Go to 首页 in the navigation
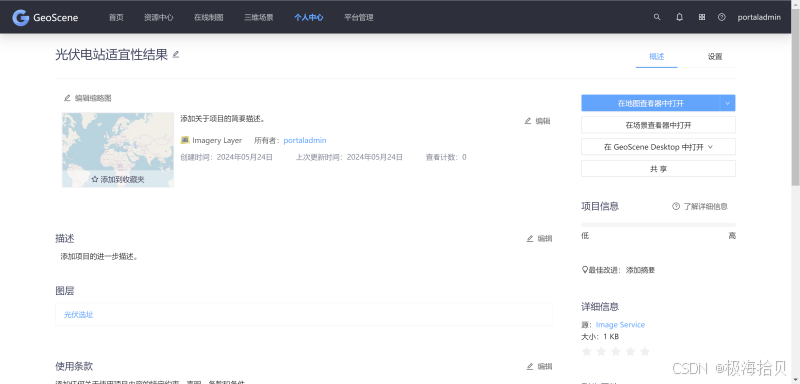800x384 pixels. 116,17
